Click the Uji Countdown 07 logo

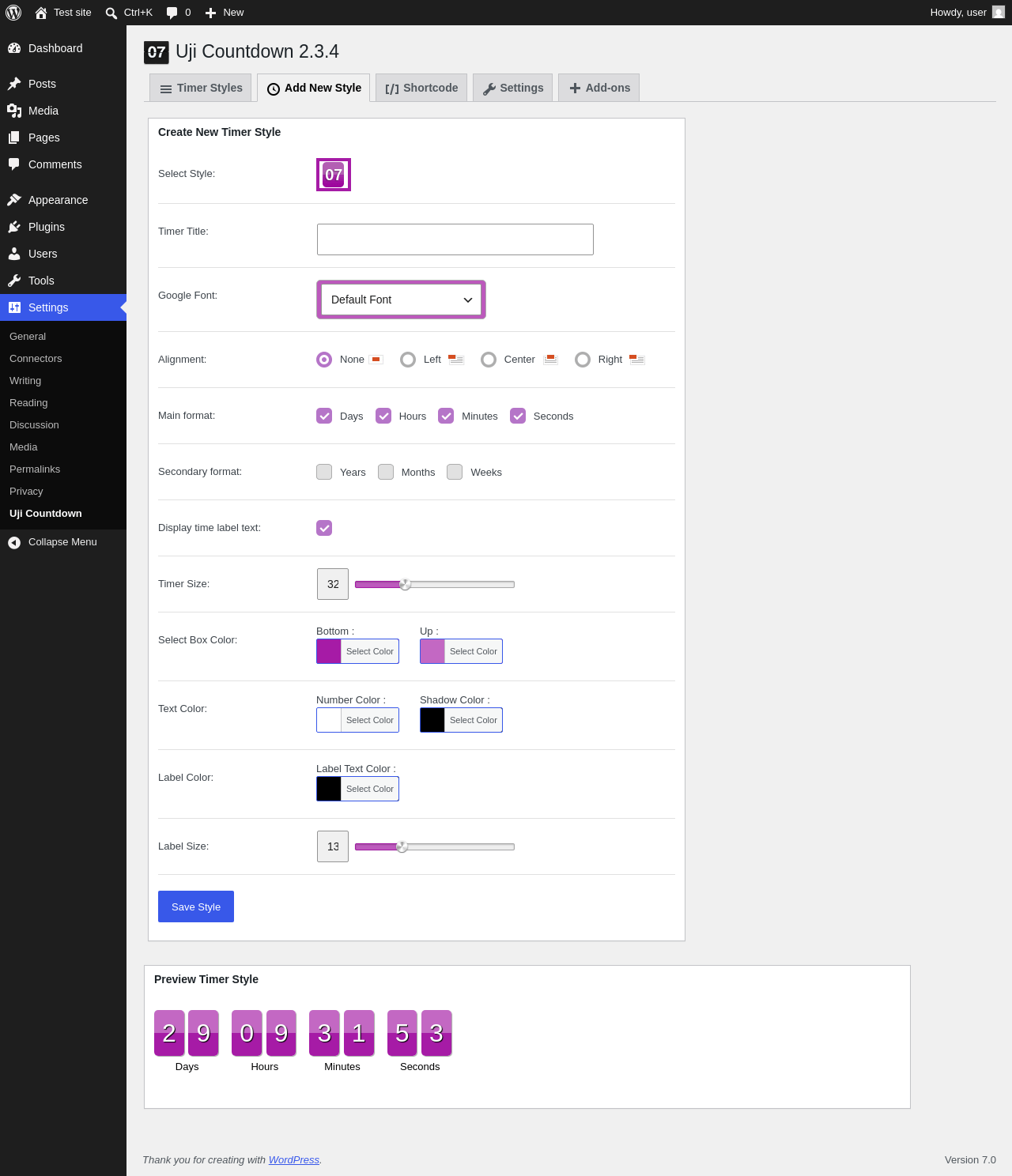pyautogui.click(x=157, y=52)
